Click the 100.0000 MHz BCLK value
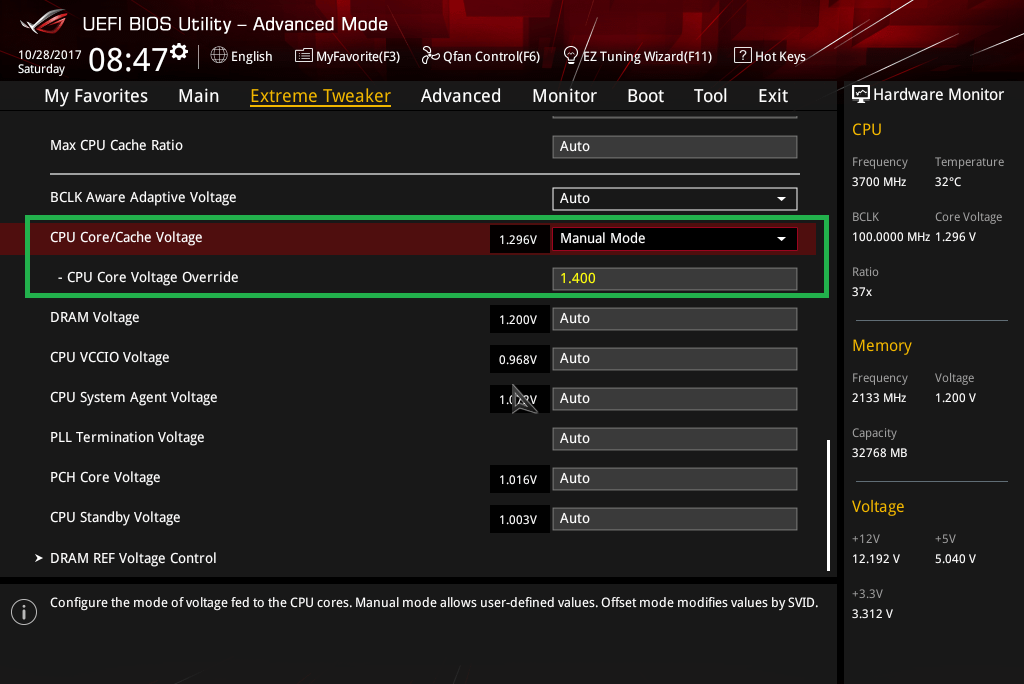The image size is (1024, 684). click(x=891, y=237)
